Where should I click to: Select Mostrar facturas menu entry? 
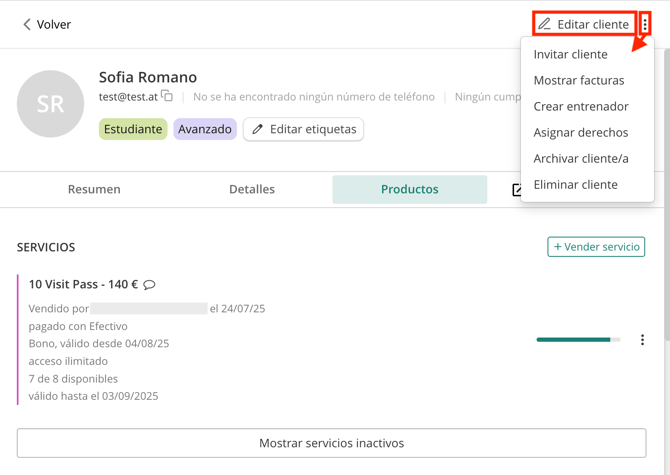pyautogui.click(x=578, y=80)
